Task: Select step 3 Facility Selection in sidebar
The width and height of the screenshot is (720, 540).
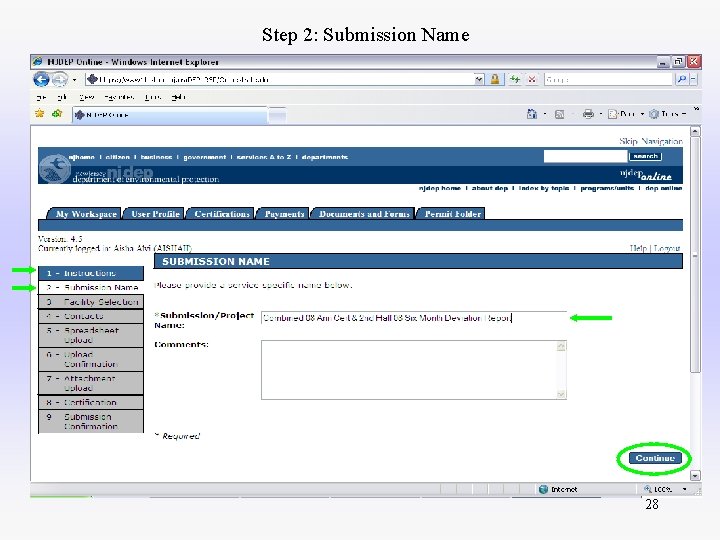Action: point(91,302)
